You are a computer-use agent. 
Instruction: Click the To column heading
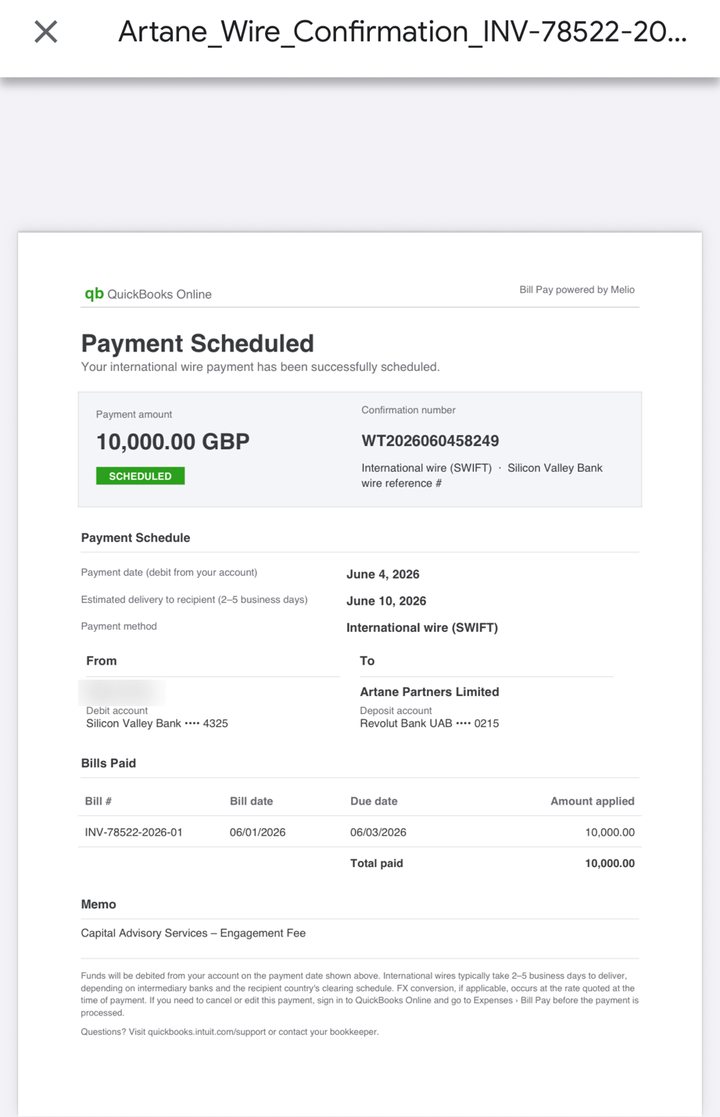pyautogui.click(x=367, y=661)
